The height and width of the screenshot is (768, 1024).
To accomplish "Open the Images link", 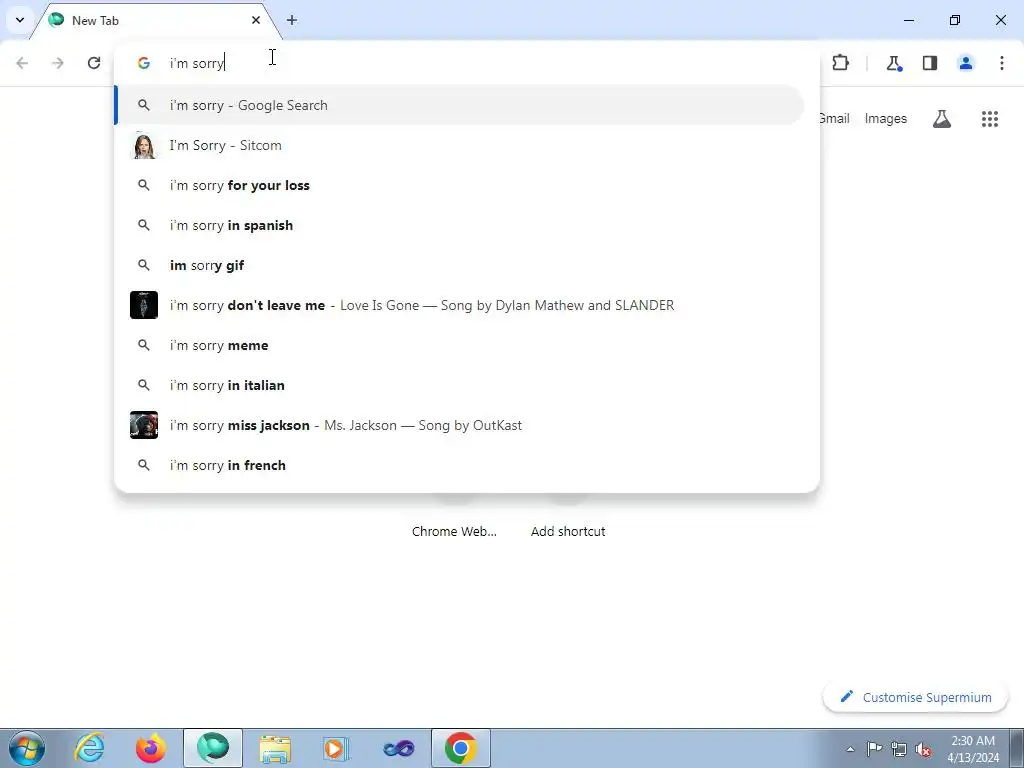I will tap(886, 119).
